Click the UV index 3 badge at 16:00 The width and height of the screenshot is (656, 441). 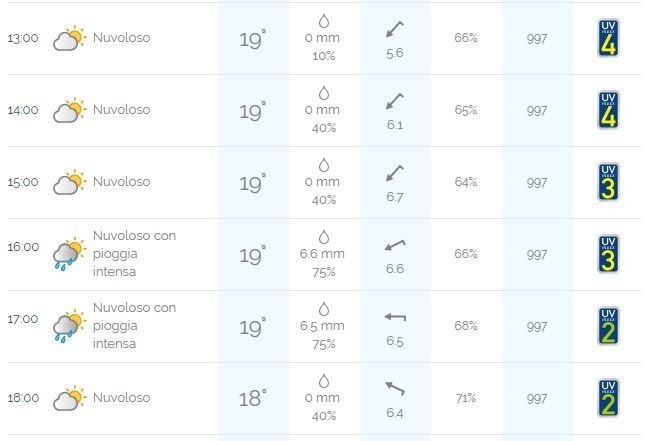tap(607, 254)
